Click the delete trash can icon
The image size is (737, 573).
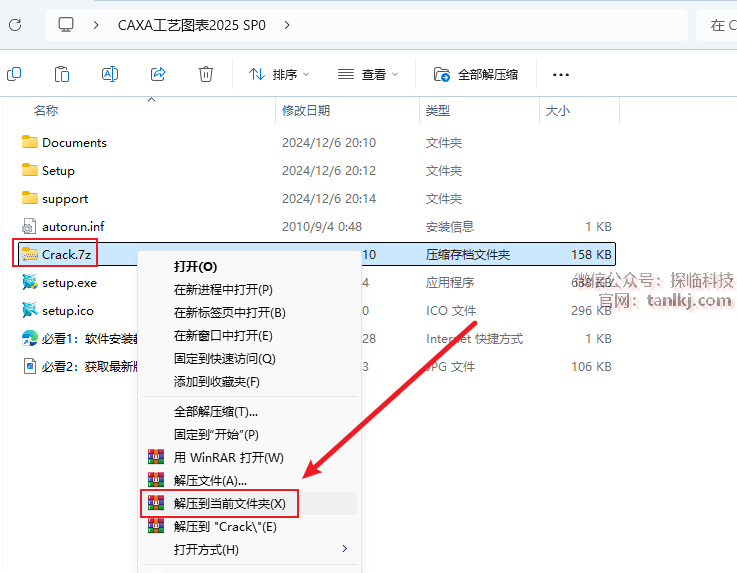click(206, 74)
